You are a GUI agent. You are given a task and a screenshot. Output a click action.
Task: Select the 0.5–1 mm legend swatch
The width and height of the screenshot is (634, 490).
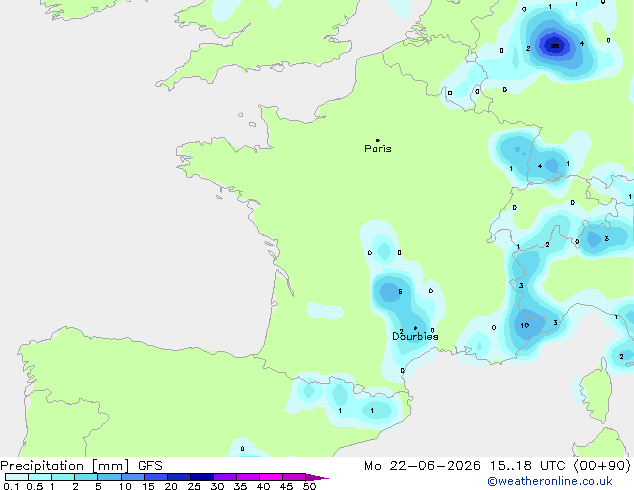pos(40,477)
